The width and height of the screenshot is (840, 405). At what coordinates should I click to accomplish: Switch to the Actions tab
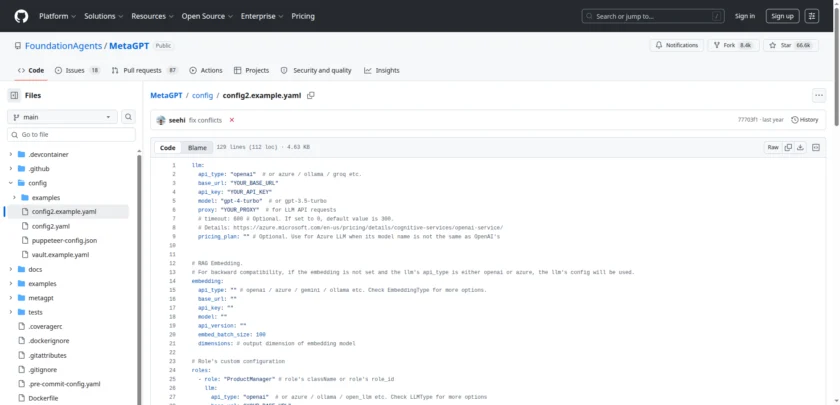click(206, 70)
